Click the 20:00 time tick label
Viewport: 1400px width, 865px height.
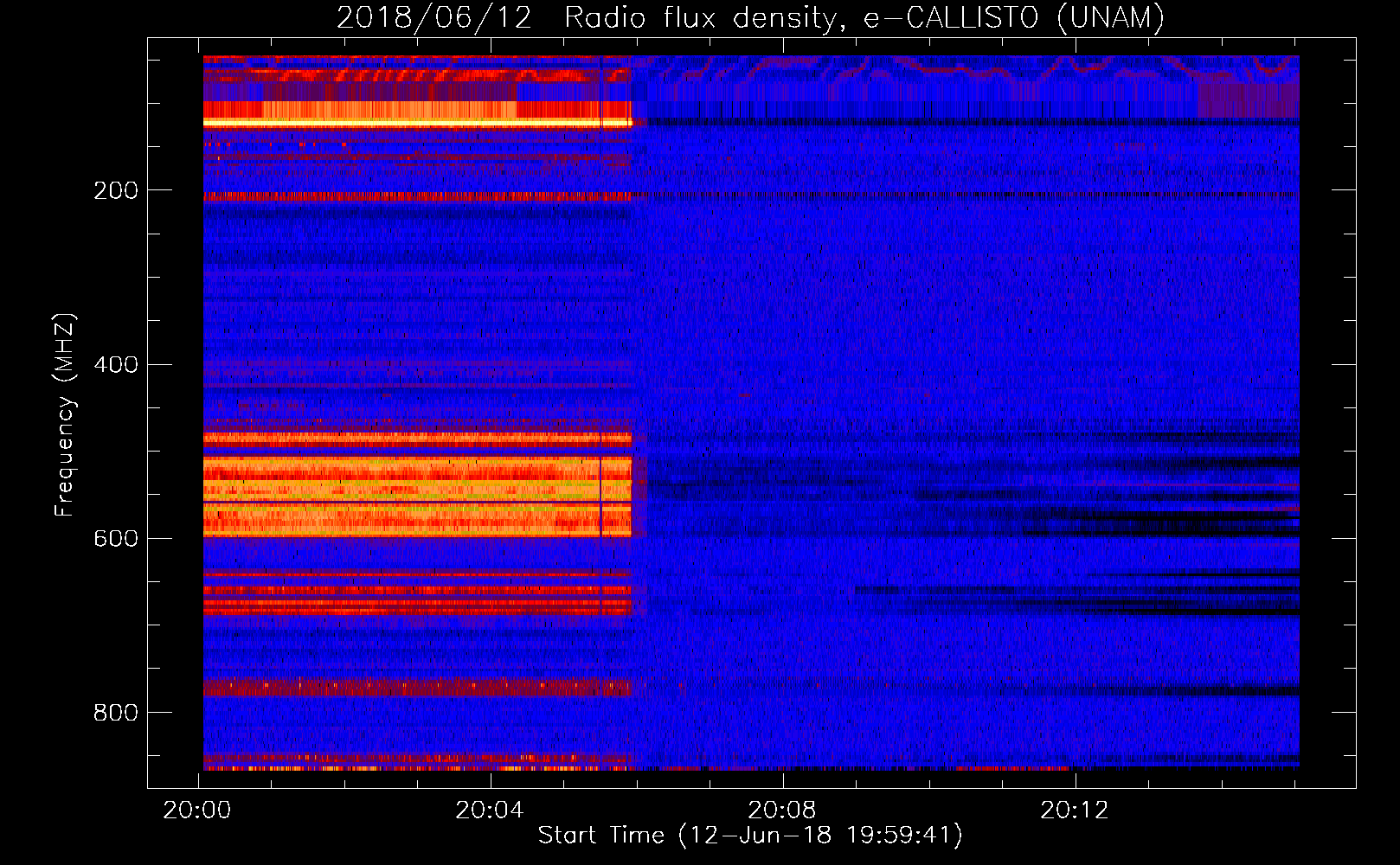click(198, 811)
